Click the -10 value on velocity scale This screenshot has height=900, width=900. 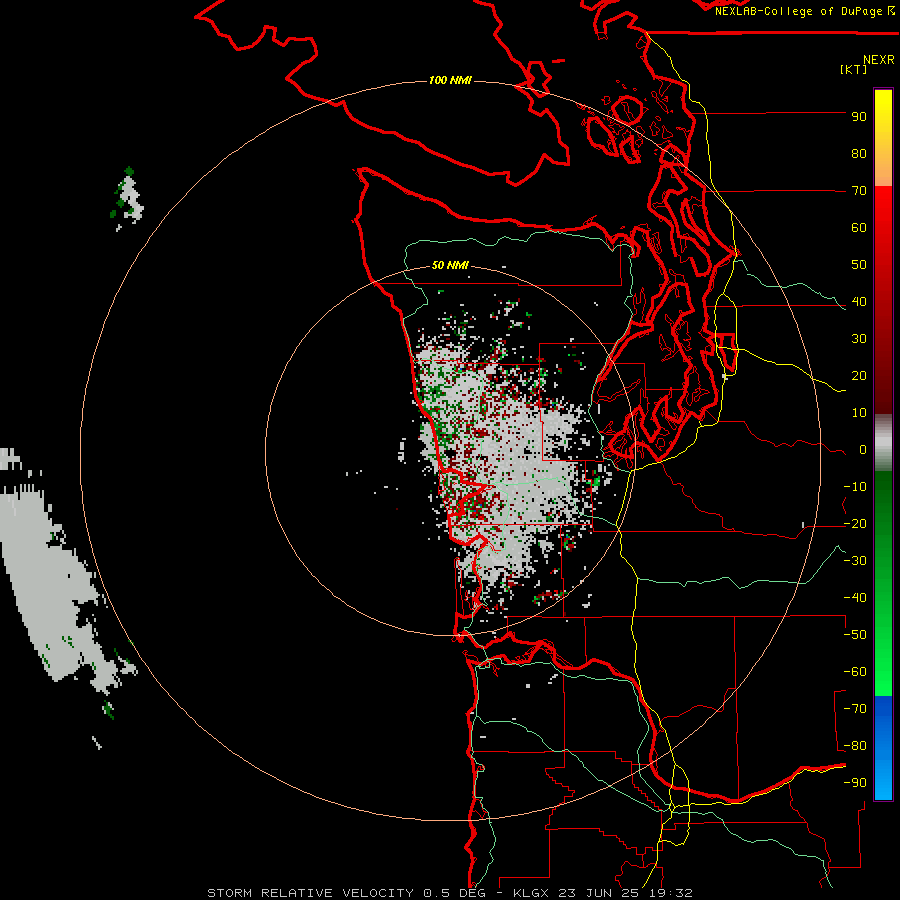tap(855, 487)
